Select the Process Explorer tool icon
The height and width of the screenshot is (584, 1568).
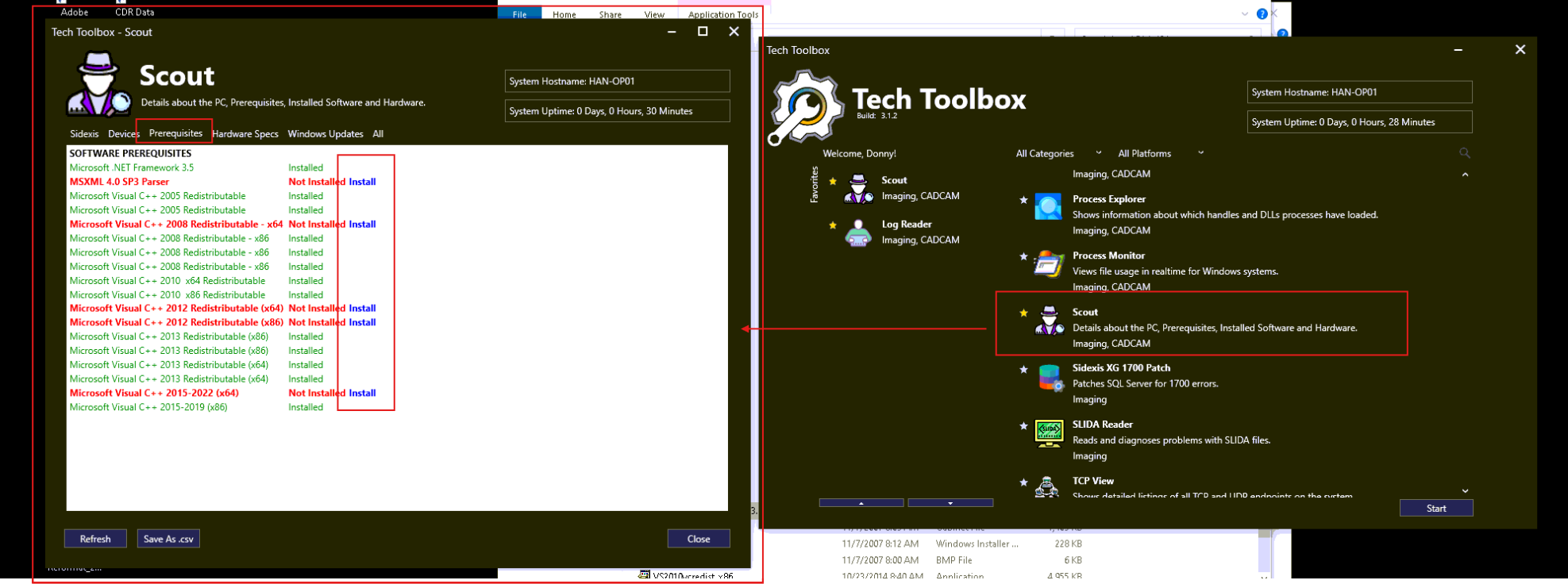point(1048,206)
